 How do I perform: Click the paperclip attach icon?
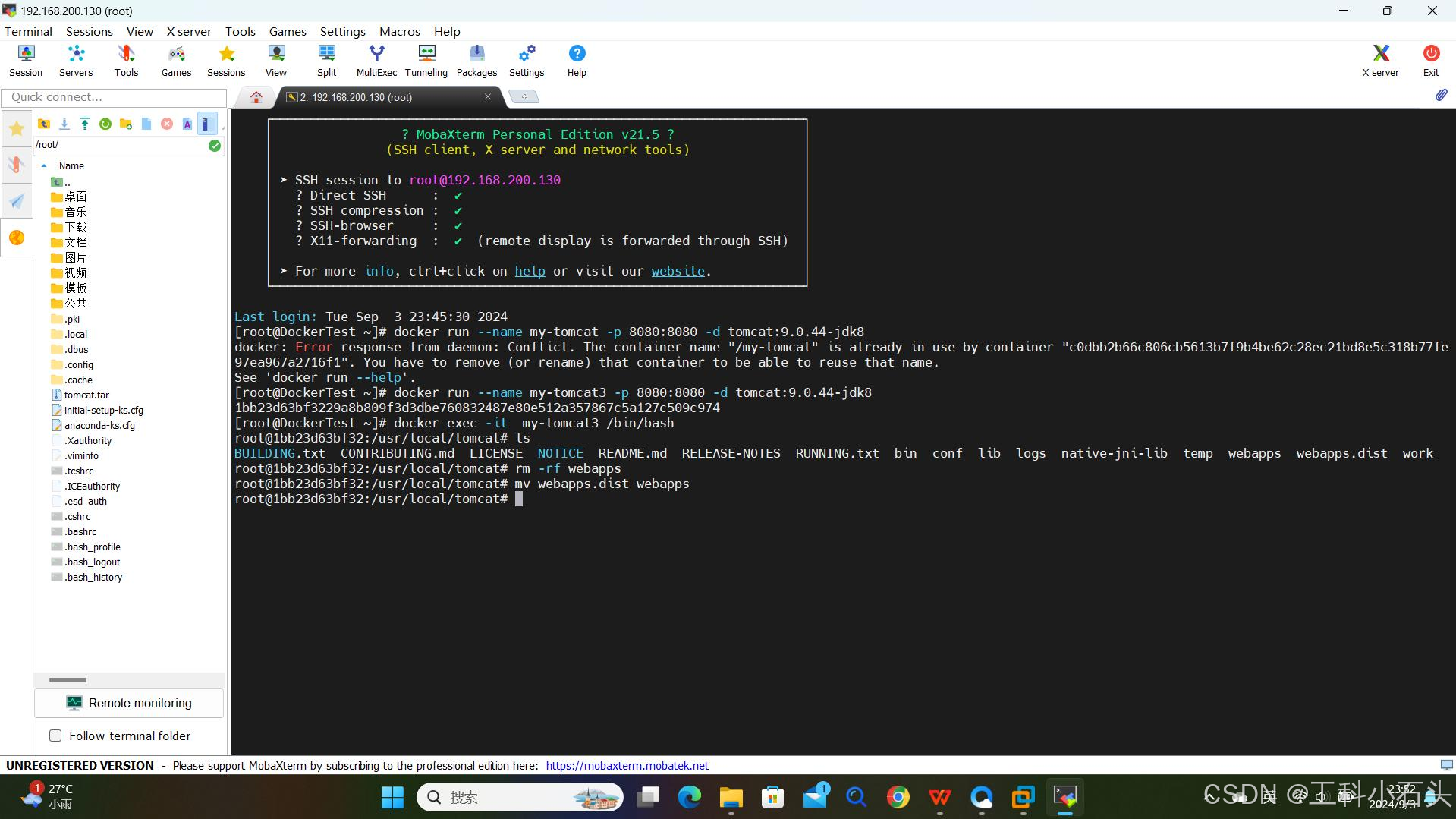tap(1441, 96)
